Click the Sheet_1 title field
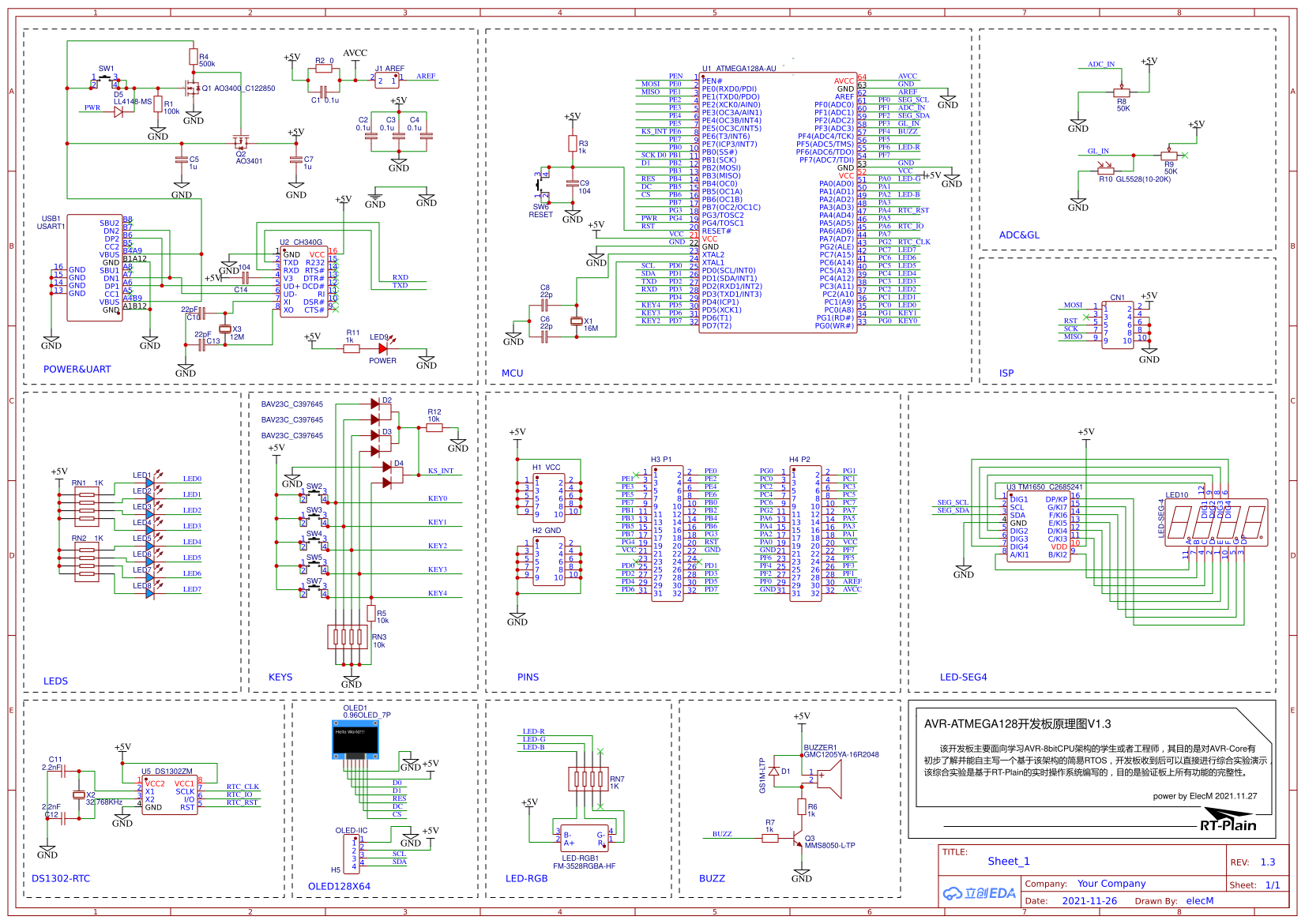1305x924 pixels. click(x=1009, y=862)
